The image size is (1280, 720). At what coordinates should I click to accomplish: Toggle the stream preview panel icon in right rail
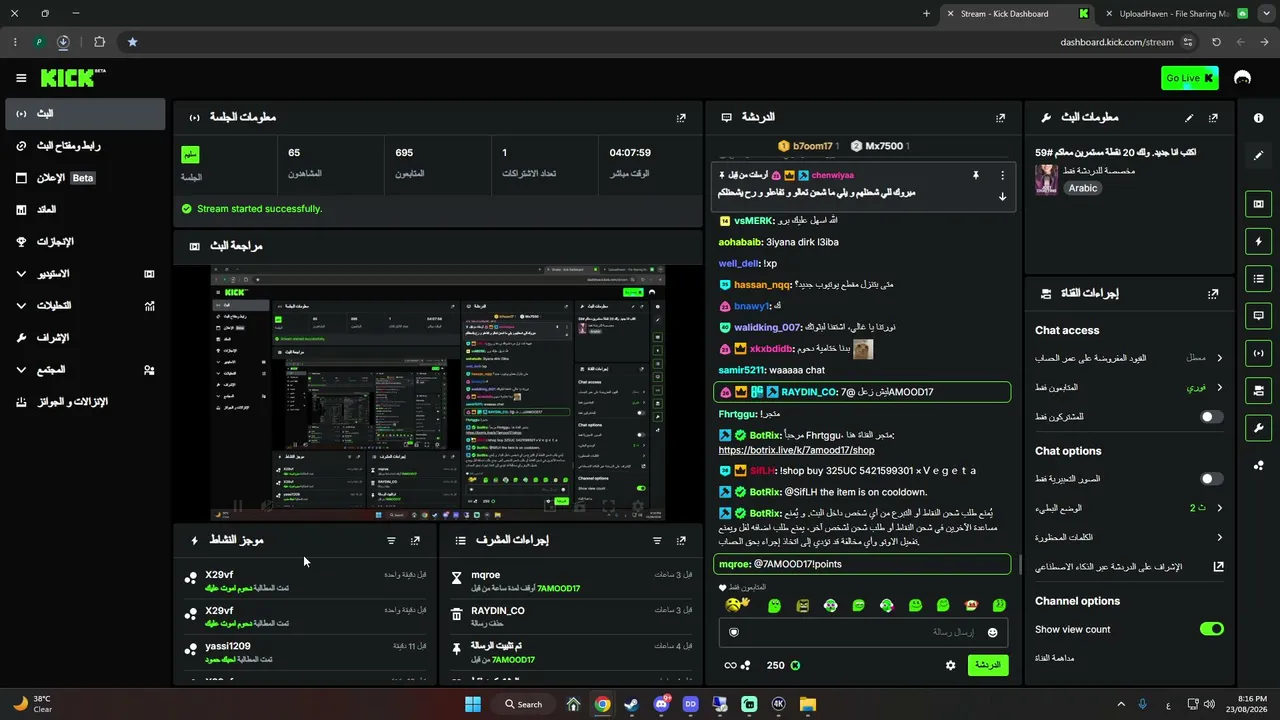(1258, 204)
